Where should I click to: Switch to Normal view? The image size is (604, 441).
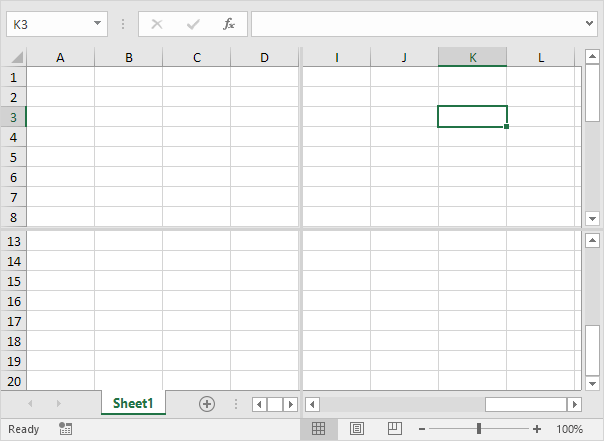click(319, 429)
